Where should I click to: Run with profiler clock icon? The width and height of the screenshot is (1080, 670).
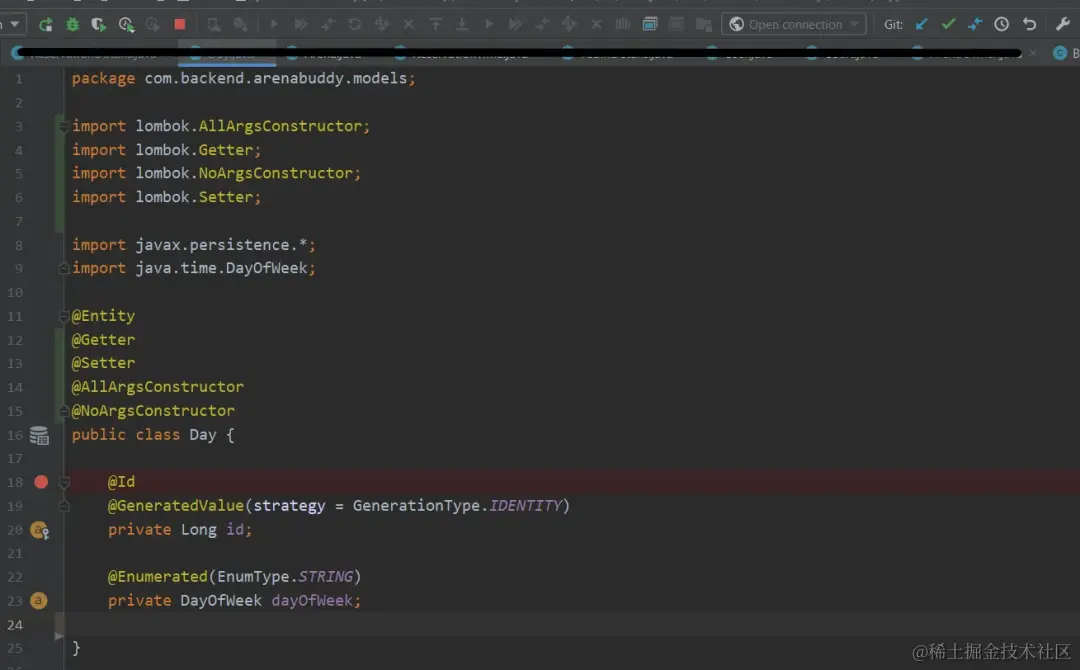pos(126,25)
